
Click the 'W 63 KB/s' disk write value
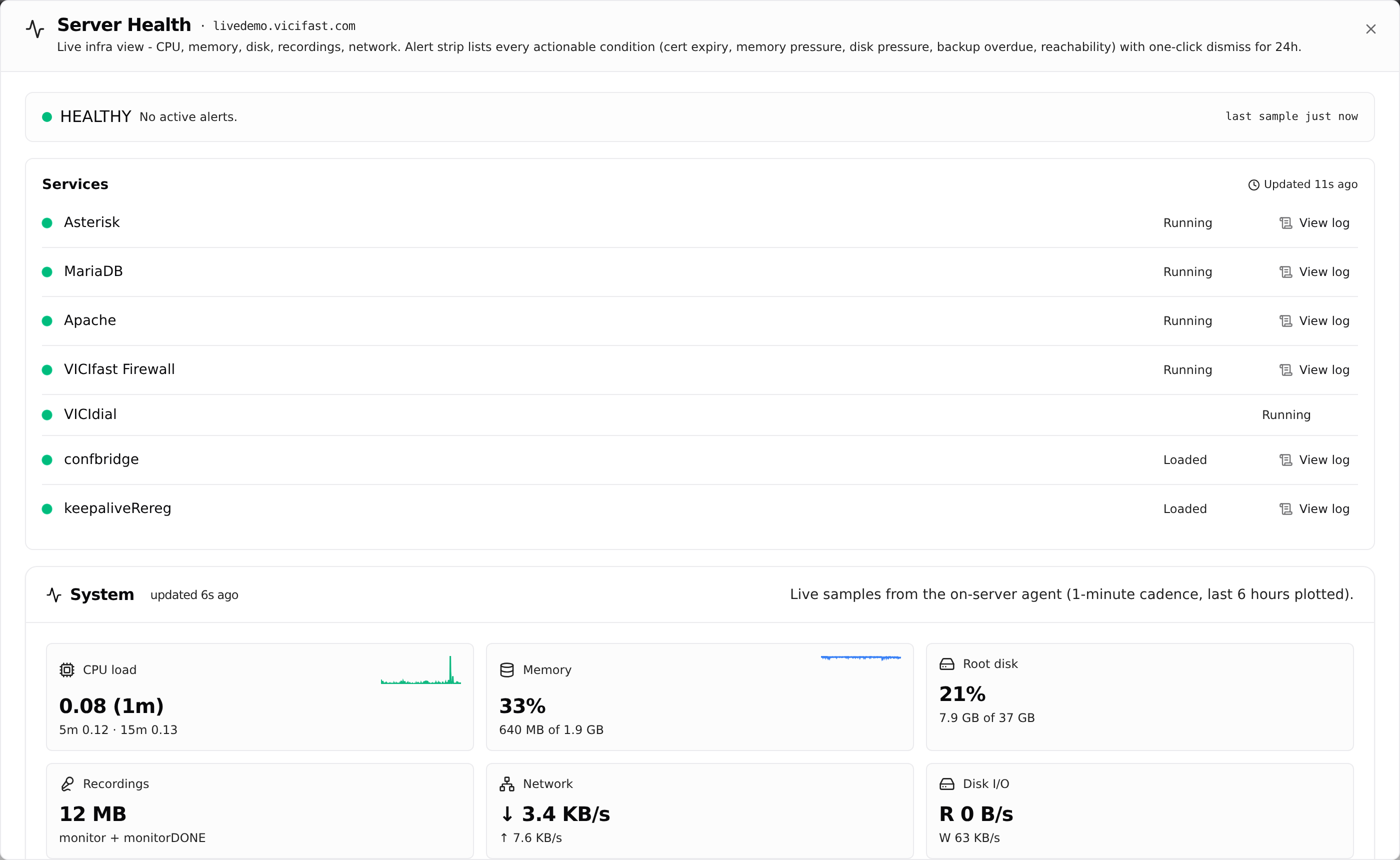pos(969,838)
